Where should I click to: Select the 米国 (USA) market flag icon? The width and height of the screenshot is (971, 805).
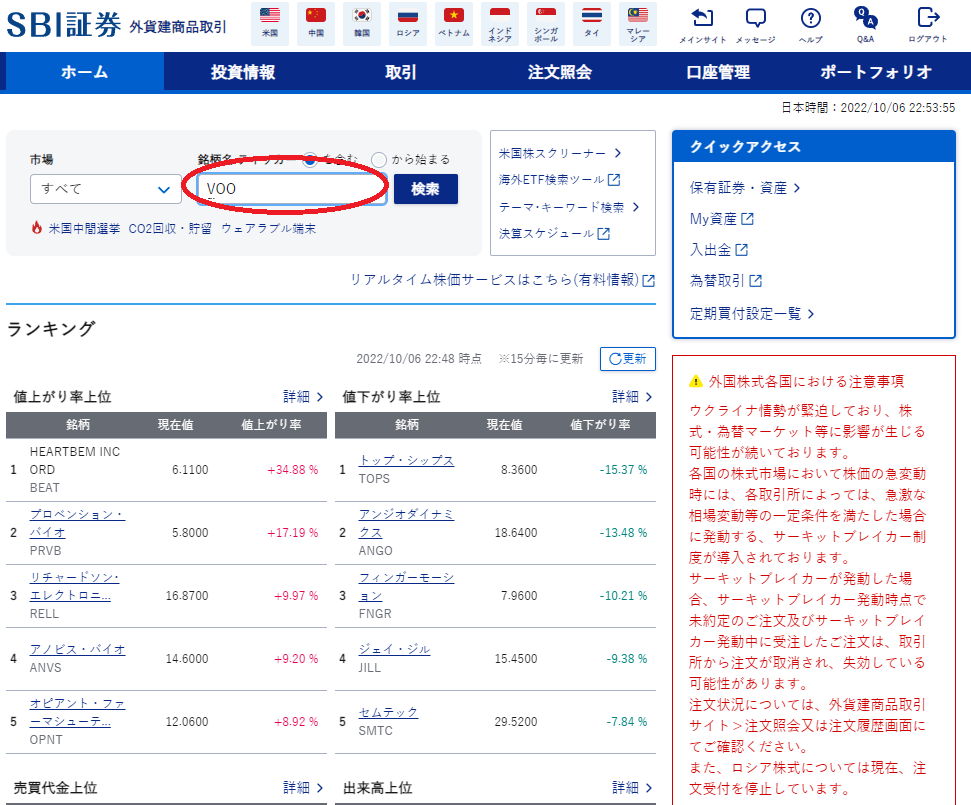click(267, 22)
